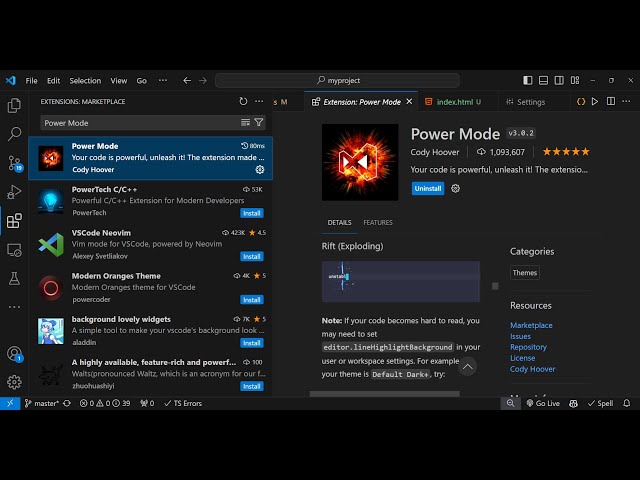Image resolution: width=640 pixels, height=480 pixels.
Task: Click the Power Mode search input field
Action: pyautogui.click(x=138, y=123)
